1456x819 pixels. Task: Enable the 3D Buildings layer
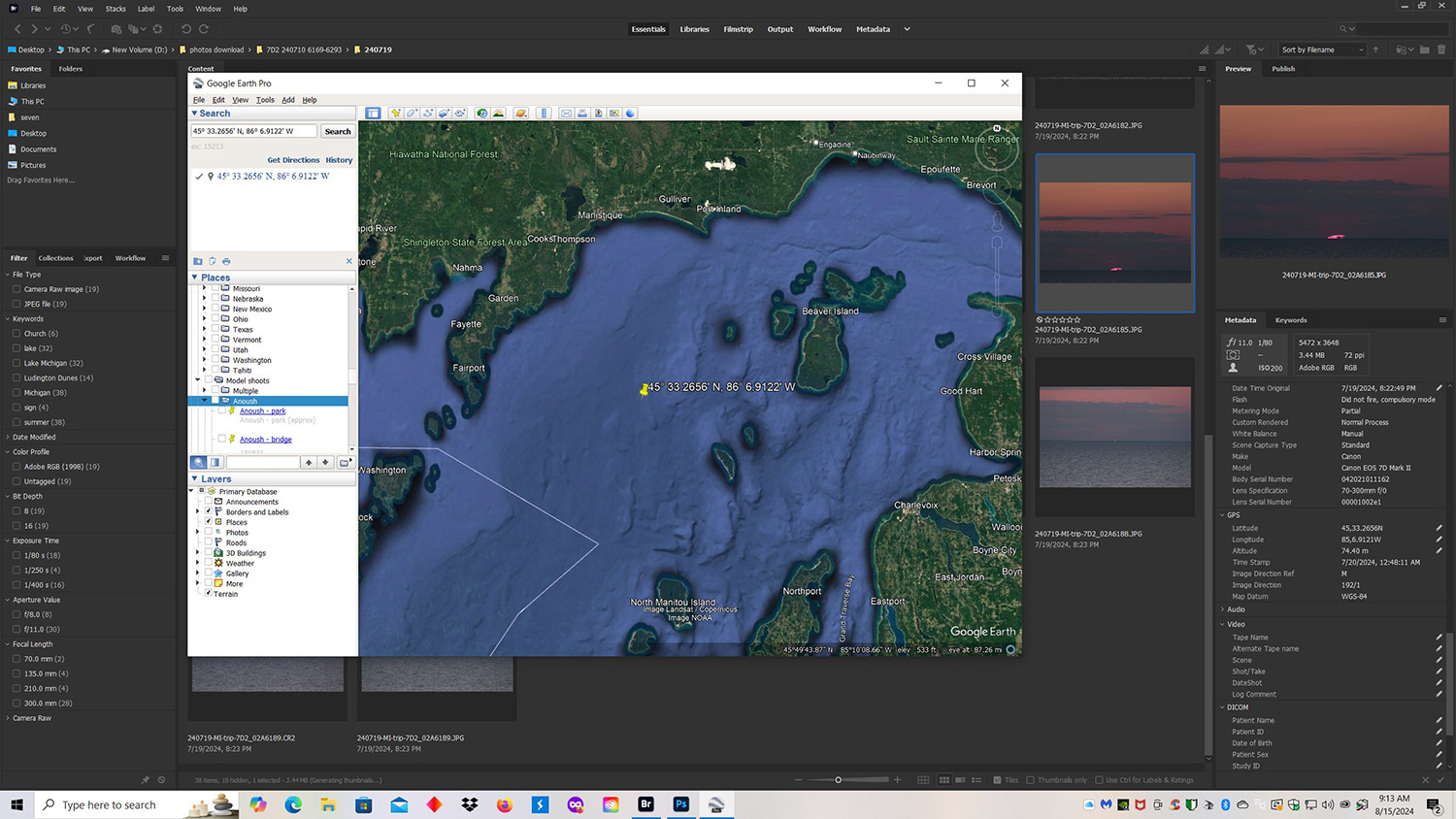click(209, 553)
